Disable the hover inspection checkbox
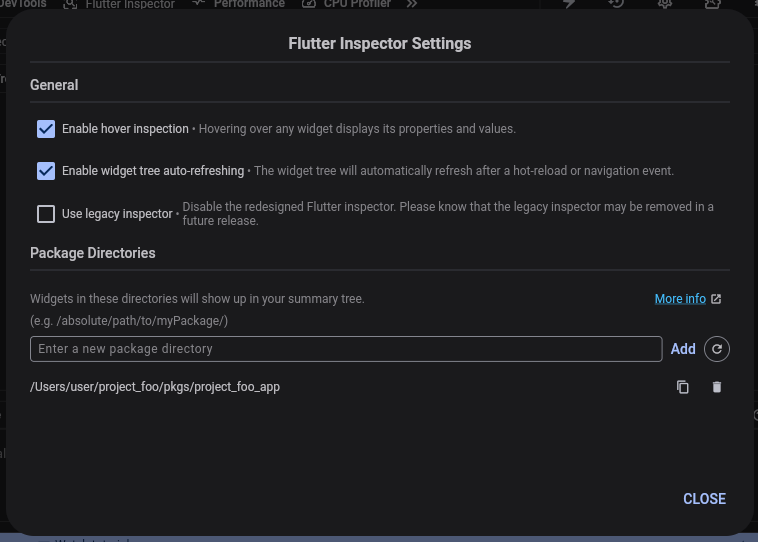 (46, 129)
